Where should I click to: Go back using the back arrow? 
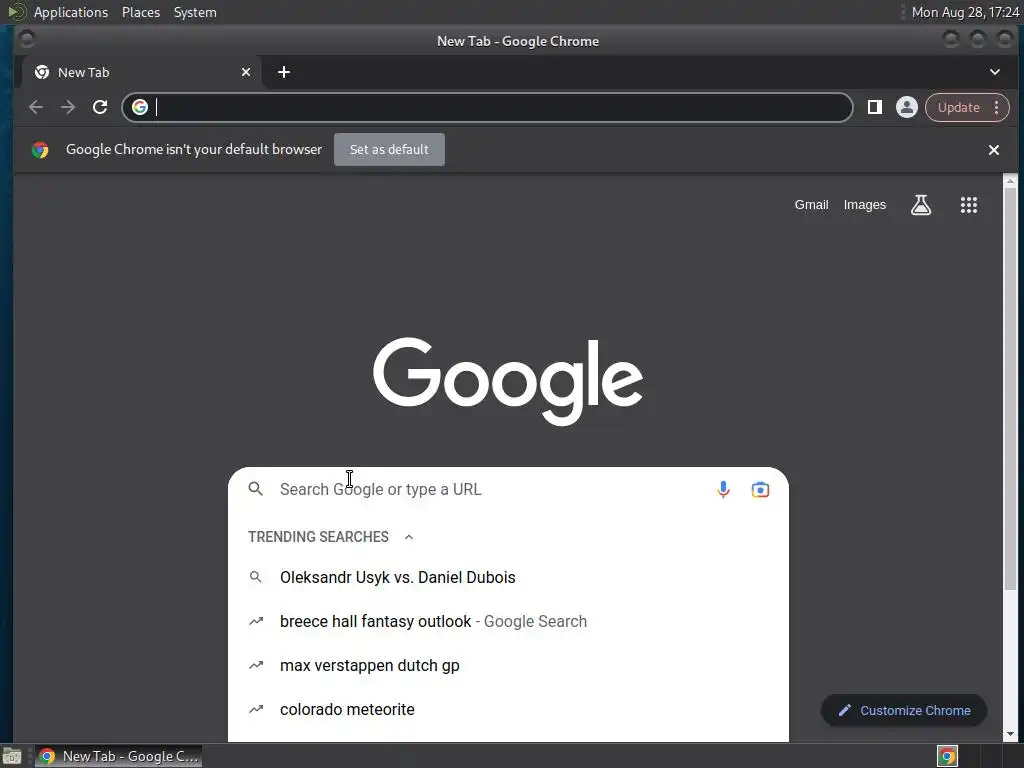pos(36,107)
